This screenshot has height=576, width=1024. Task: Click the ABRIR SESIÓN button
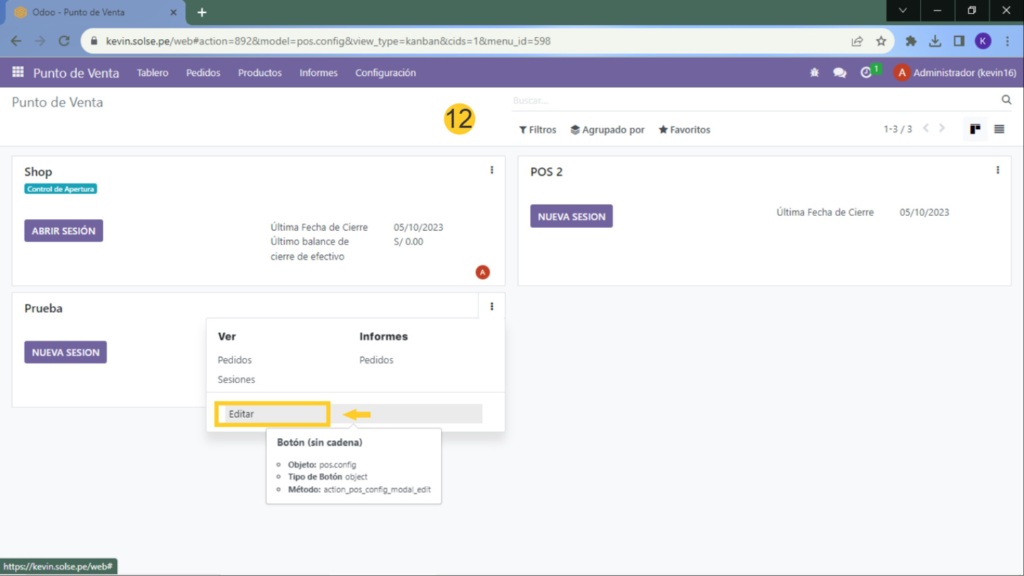tap(63, 231)
